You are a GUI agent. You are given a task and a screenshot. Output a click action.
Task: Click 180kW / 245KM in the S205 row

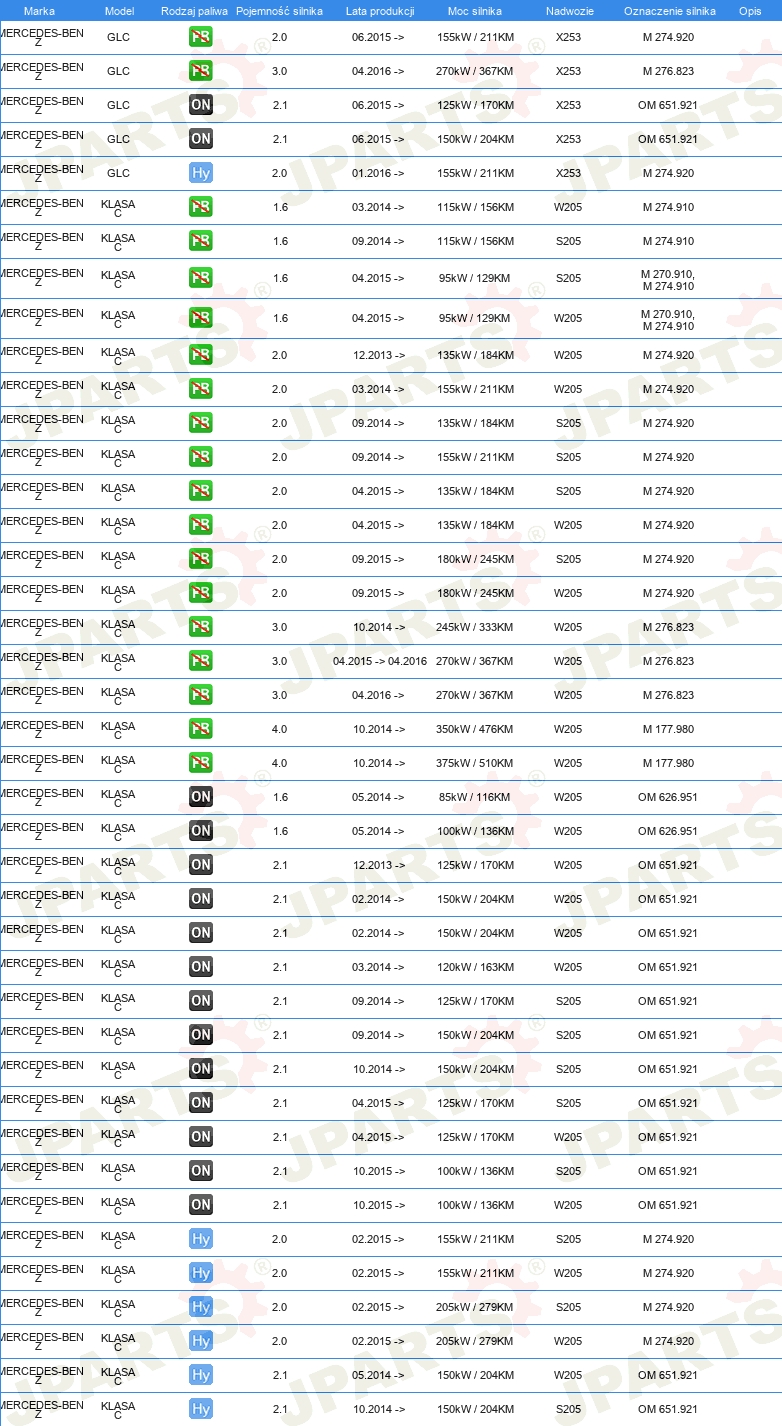(x=475, y=560)
